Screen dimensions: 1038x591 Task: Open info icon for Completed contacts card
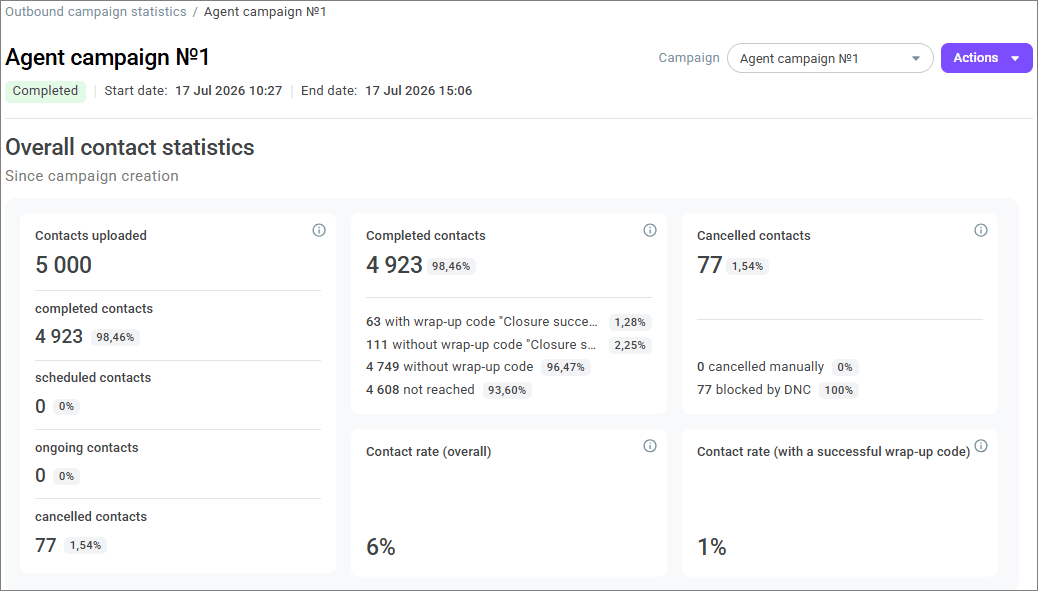pyautogui.click(x=650, y=230)
